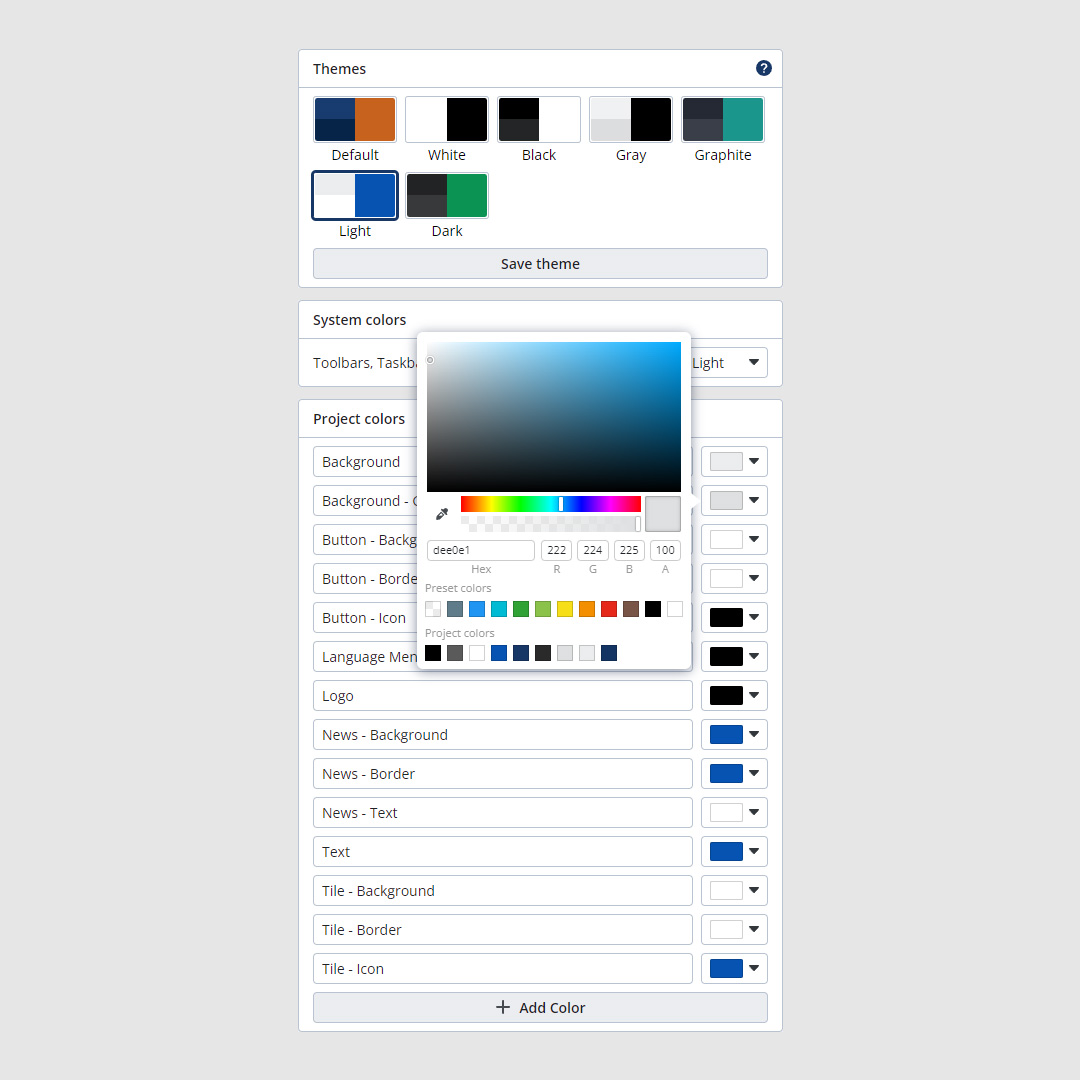This screenshot has width=1080, height=1080.
Task: Select the yellow preset color swatch
Action: pyautogui.click(x=565, y=609)
